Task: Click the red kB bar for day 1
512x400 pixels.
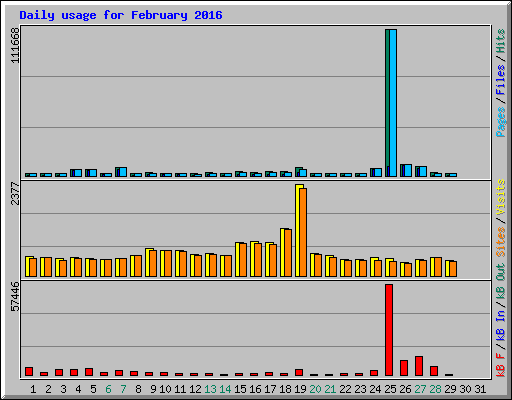Action: pos(29,372)
